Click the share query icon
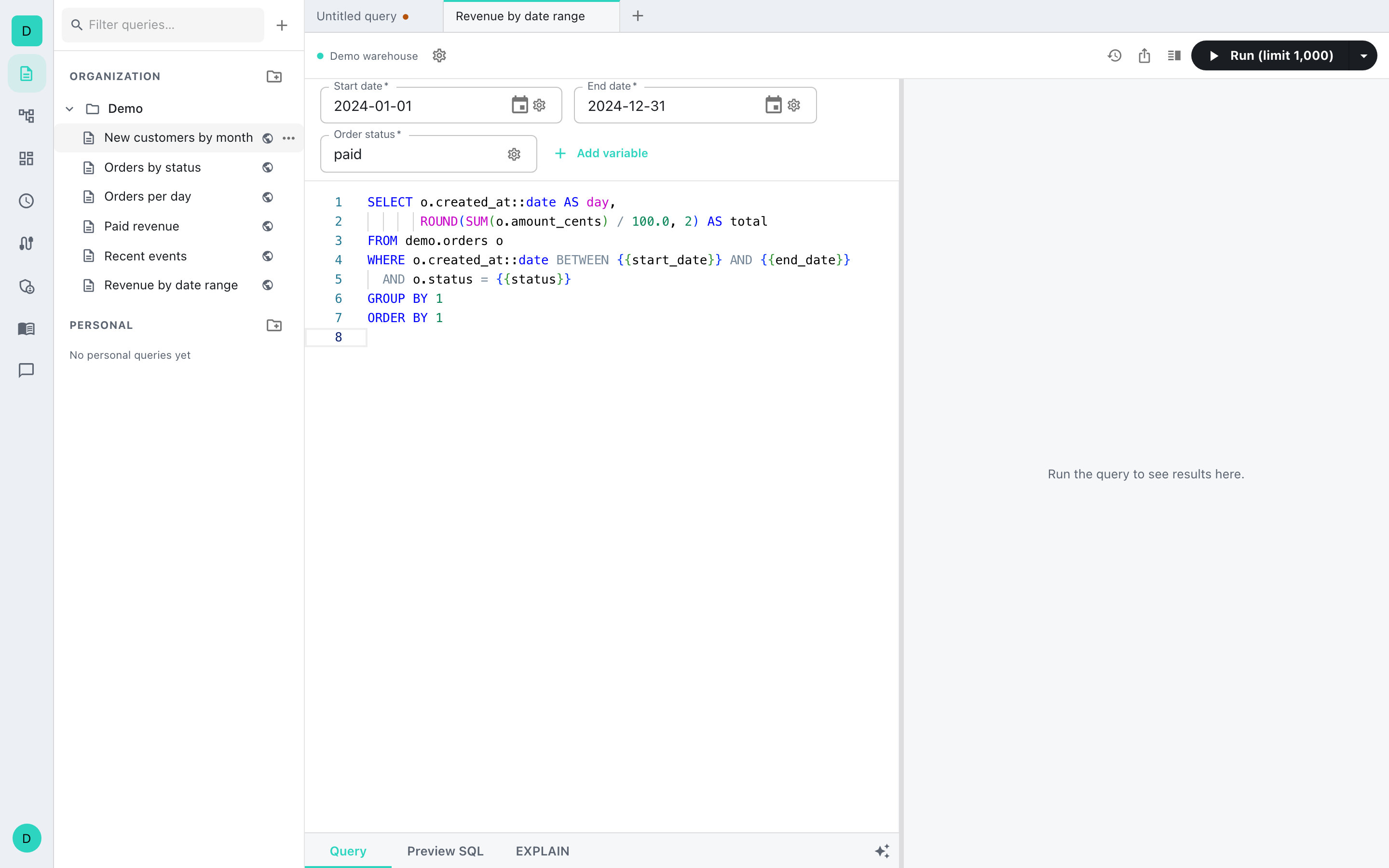Screen dimensions: 1389x868 [1144, 55]
